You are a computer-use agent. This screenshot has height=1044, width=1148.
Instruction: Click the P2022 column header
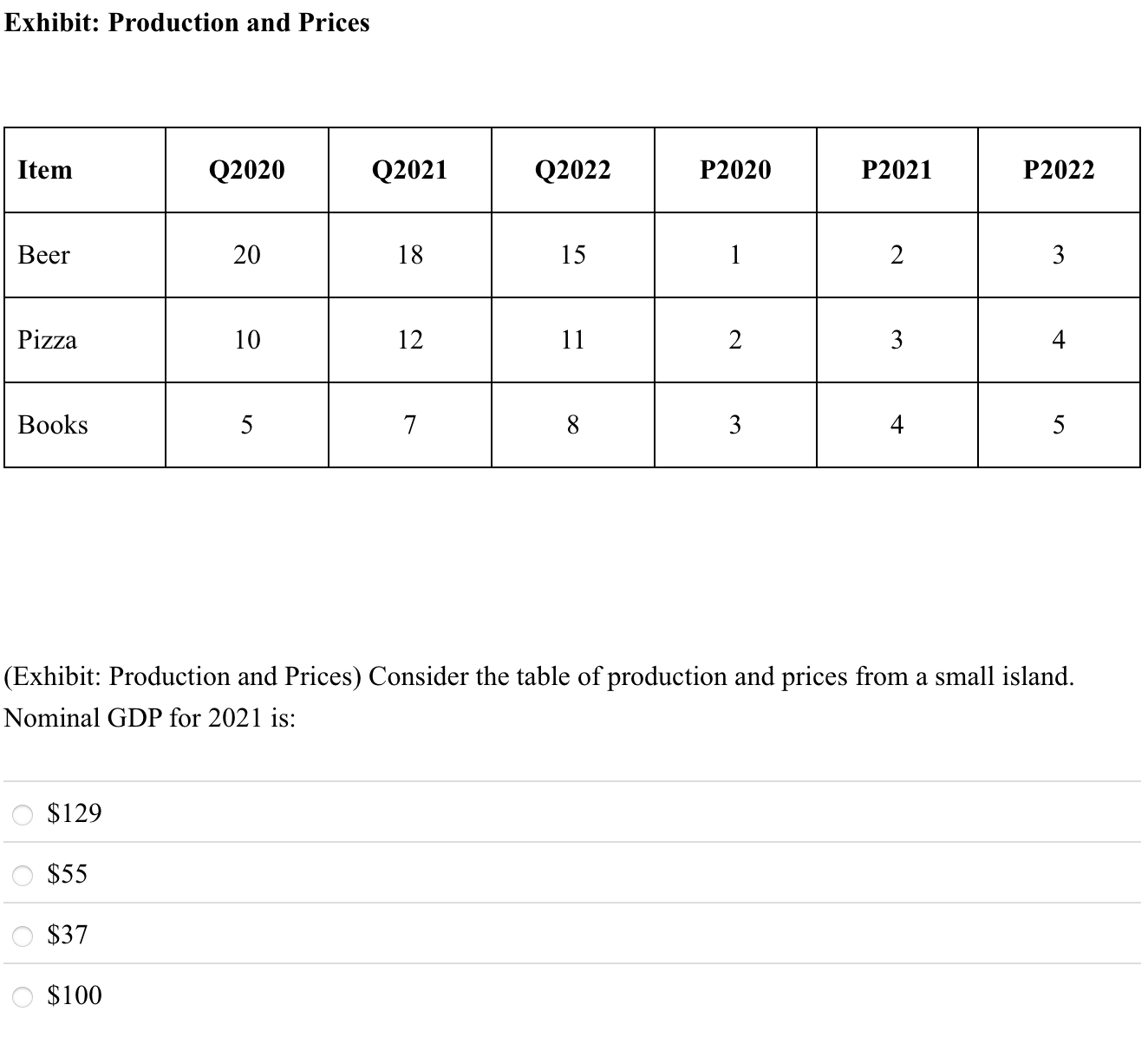1059,169
